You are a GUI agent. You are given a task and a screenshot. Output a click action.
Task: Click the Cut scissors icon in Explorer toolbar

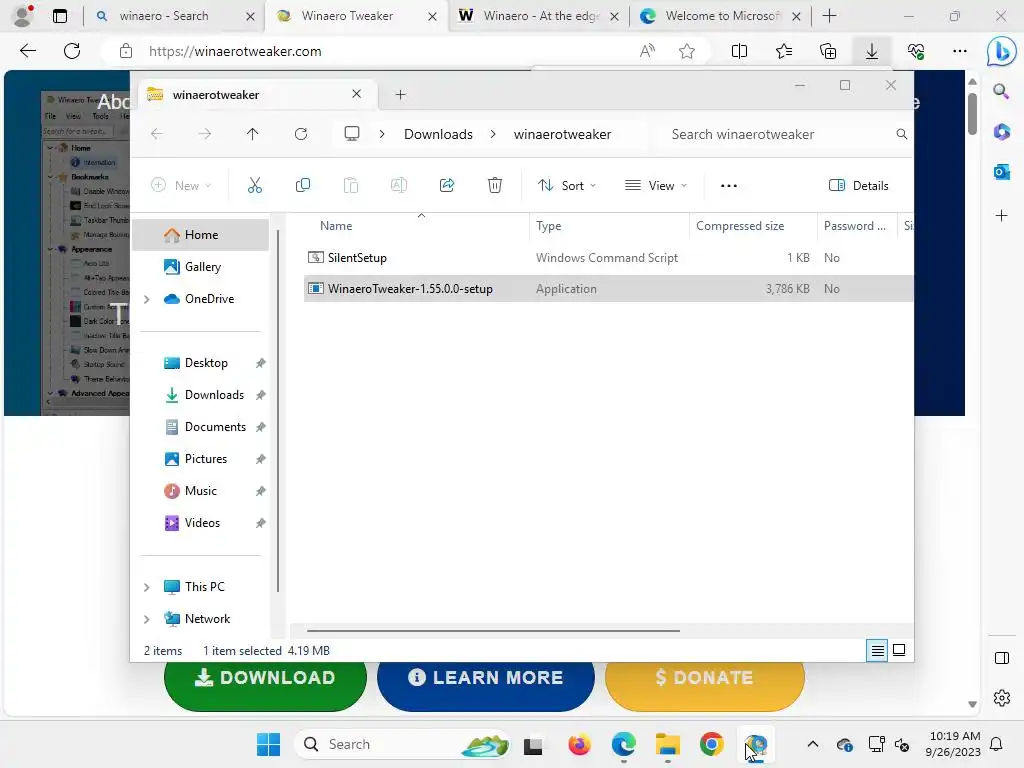pyautogui.click(x=255, y=185)
